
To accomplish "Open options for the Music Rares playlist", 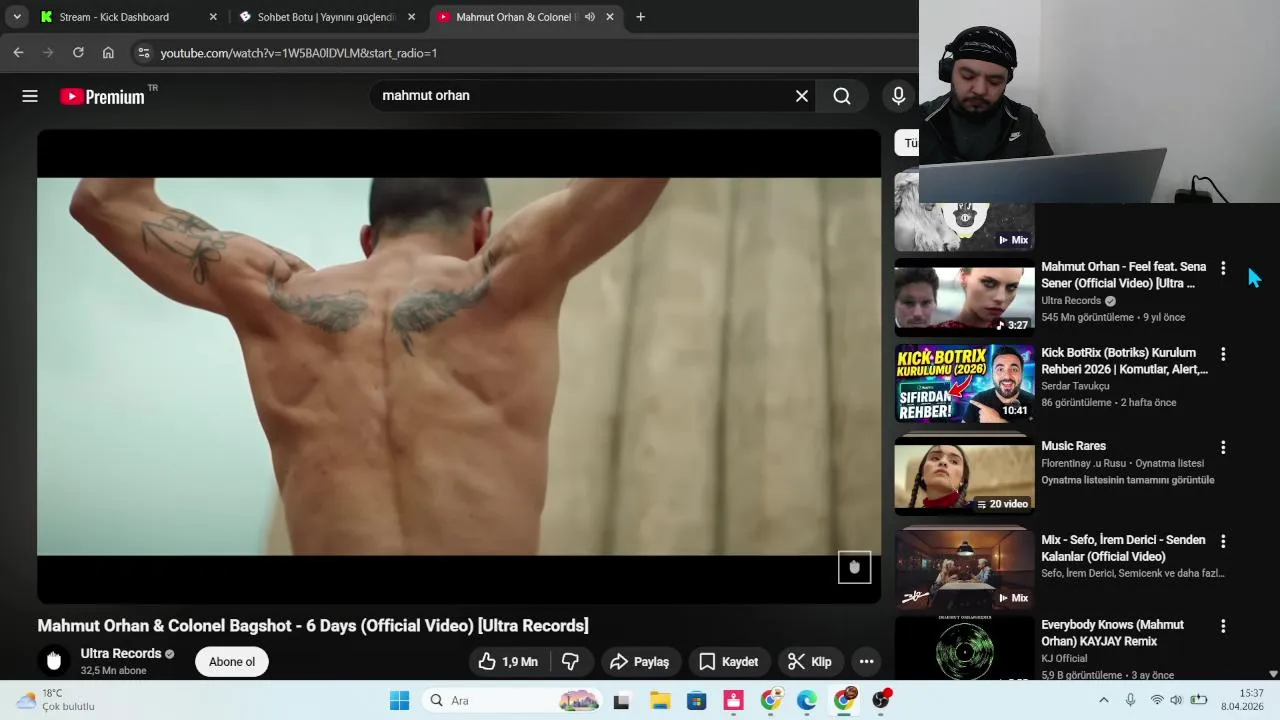I will coord(1222,447).
